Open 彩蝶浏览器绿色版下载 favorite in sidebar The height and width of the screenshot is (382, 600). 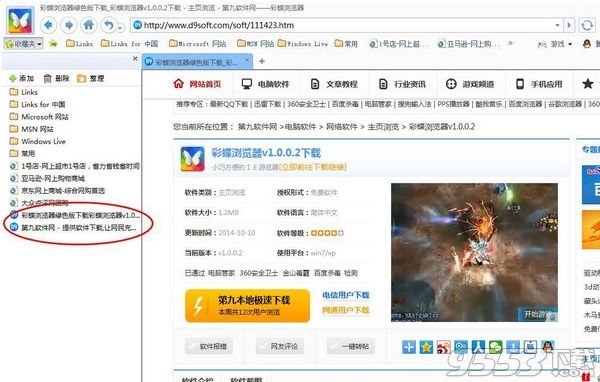point(75,215)
